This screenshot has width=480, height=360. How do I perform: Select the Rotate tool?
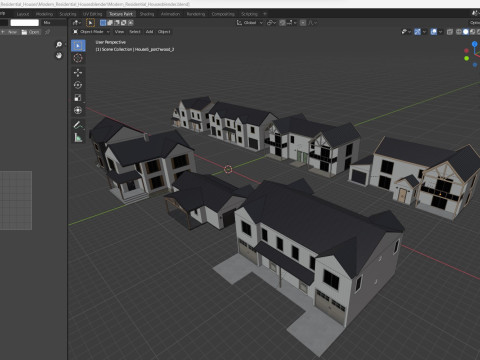coord(78,85)
